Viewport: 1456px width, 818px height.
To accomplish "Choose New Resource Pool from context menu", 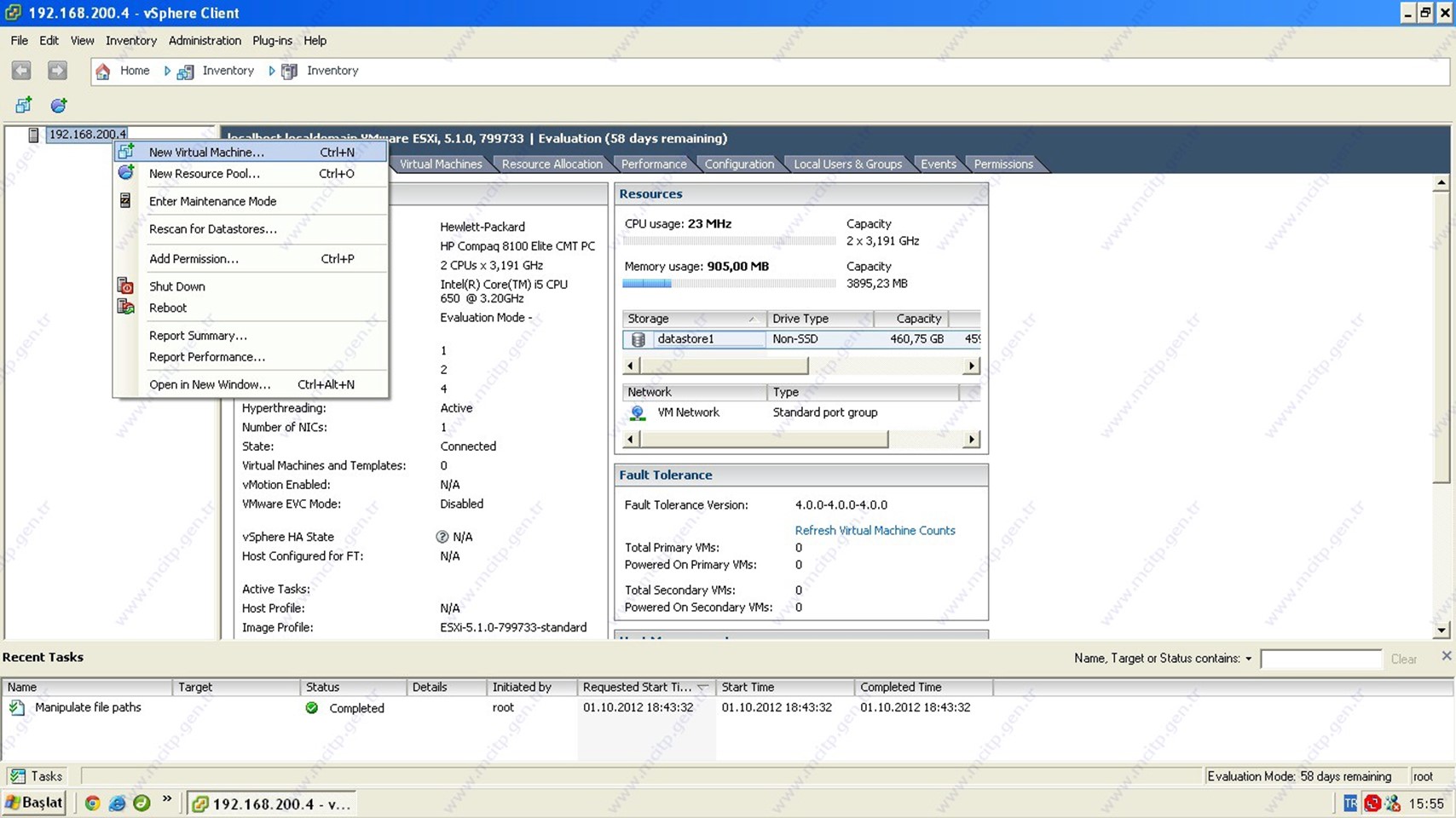I will 251,173.
